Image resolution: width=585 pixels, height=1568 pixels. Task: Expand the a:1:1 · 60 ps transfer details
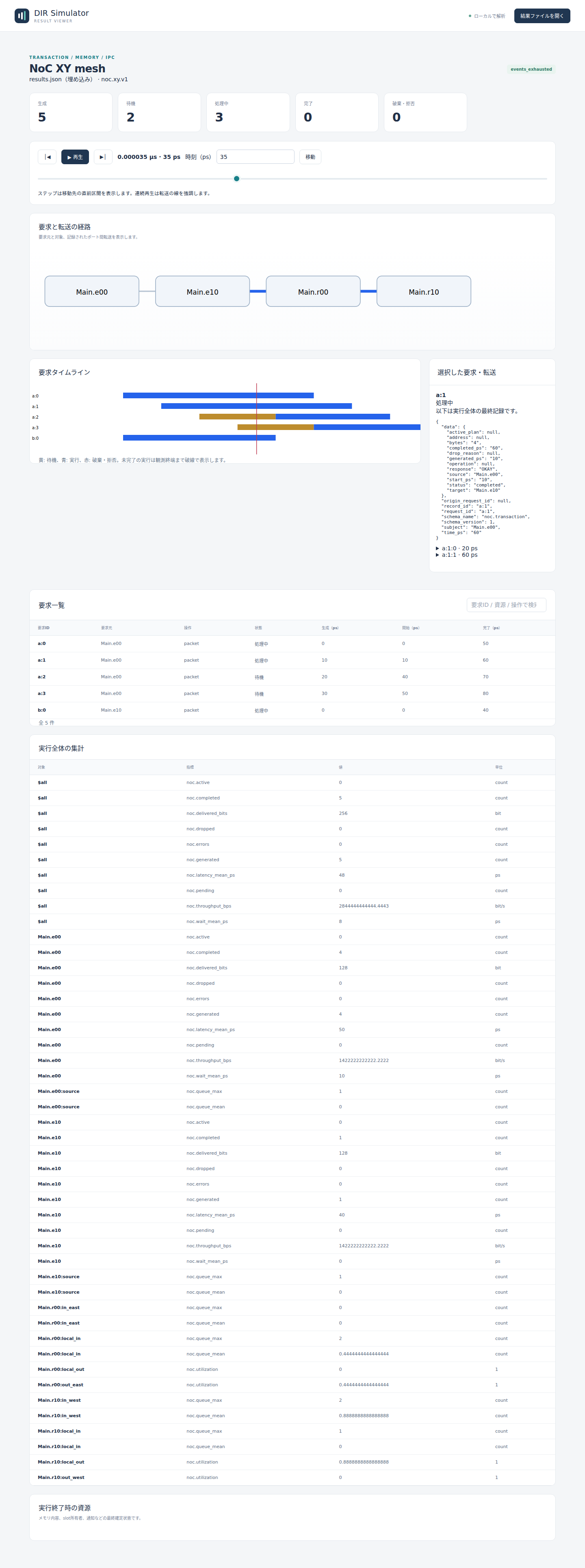point(457,555)
